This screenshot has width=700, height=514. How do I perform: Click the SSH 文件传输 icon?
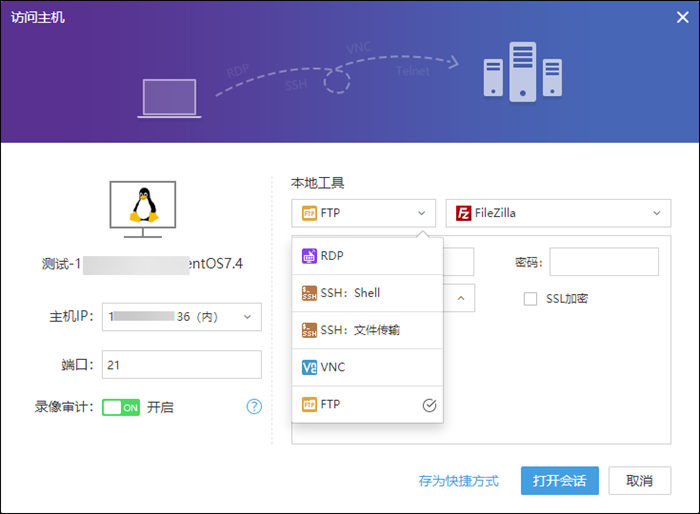309,330
